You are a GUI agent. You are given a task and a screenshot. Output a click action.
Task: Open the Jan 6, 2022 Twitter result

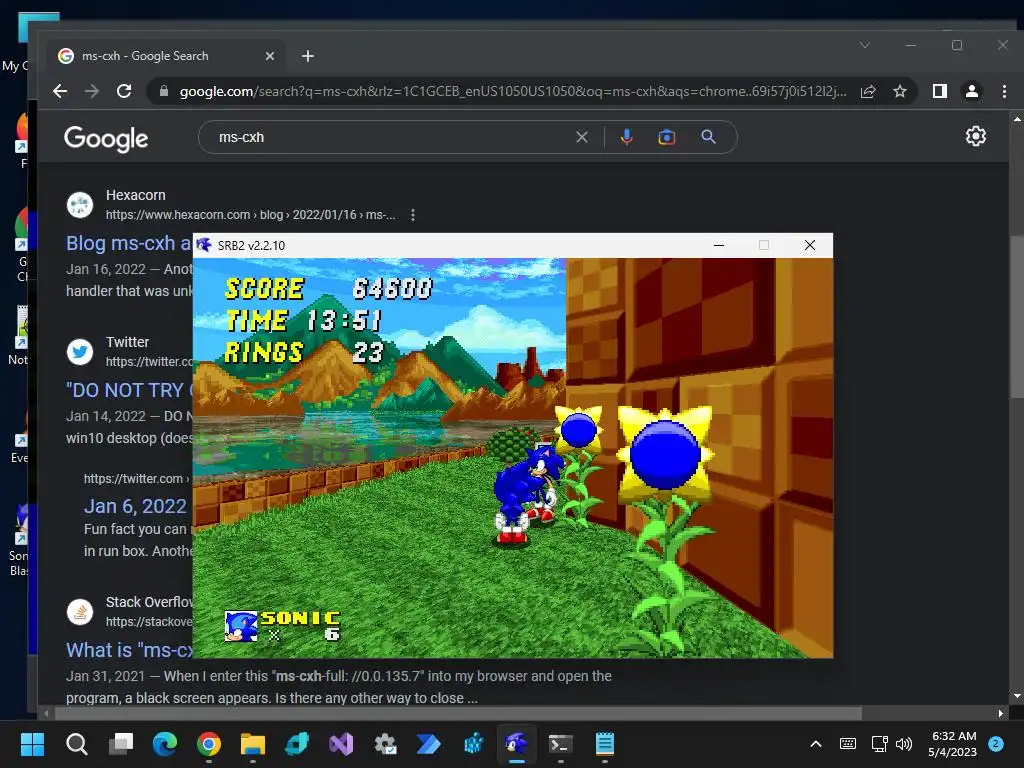point(135,506)
